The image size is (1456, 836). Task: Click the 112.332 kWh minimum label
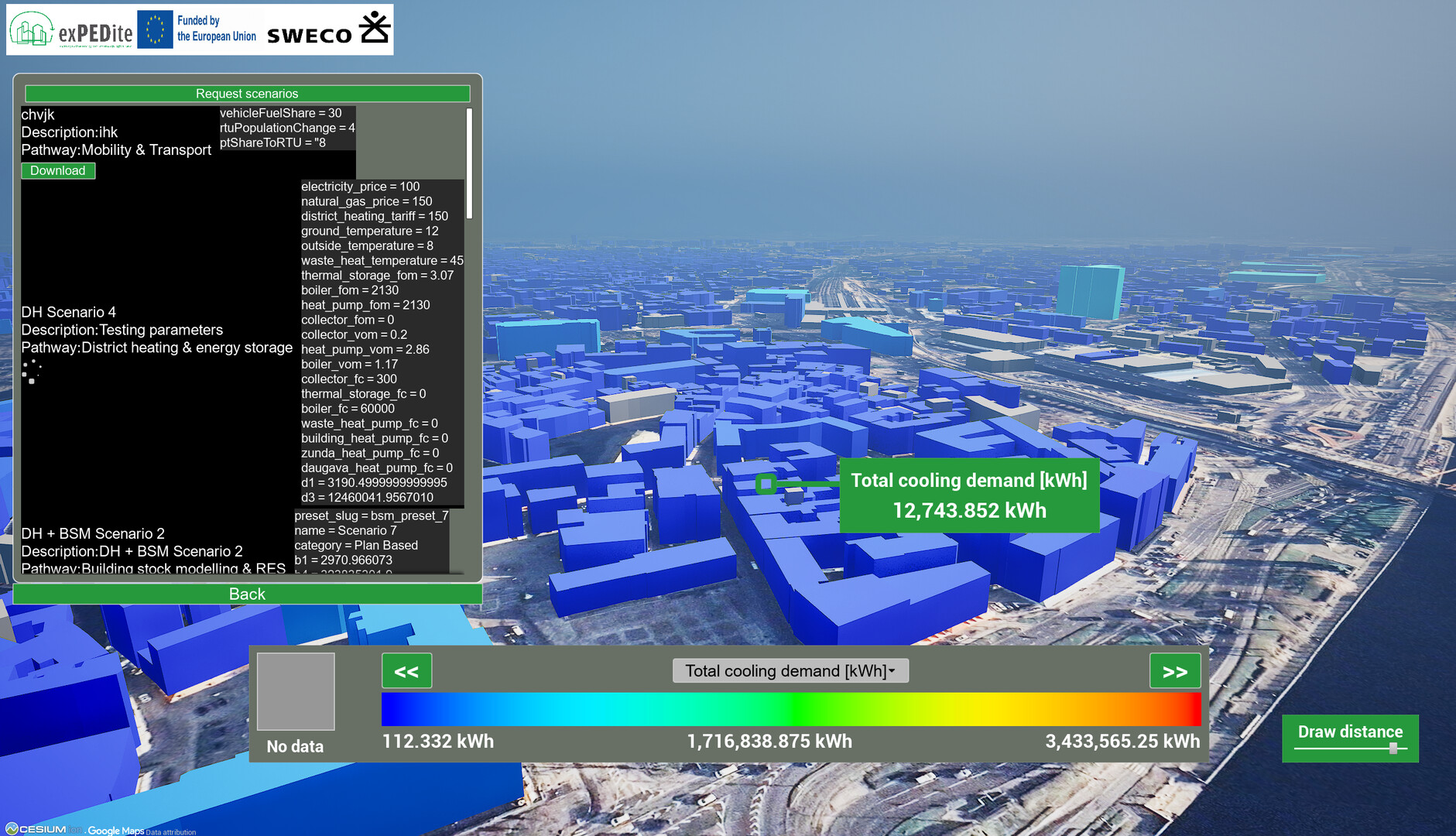[438, 741]
